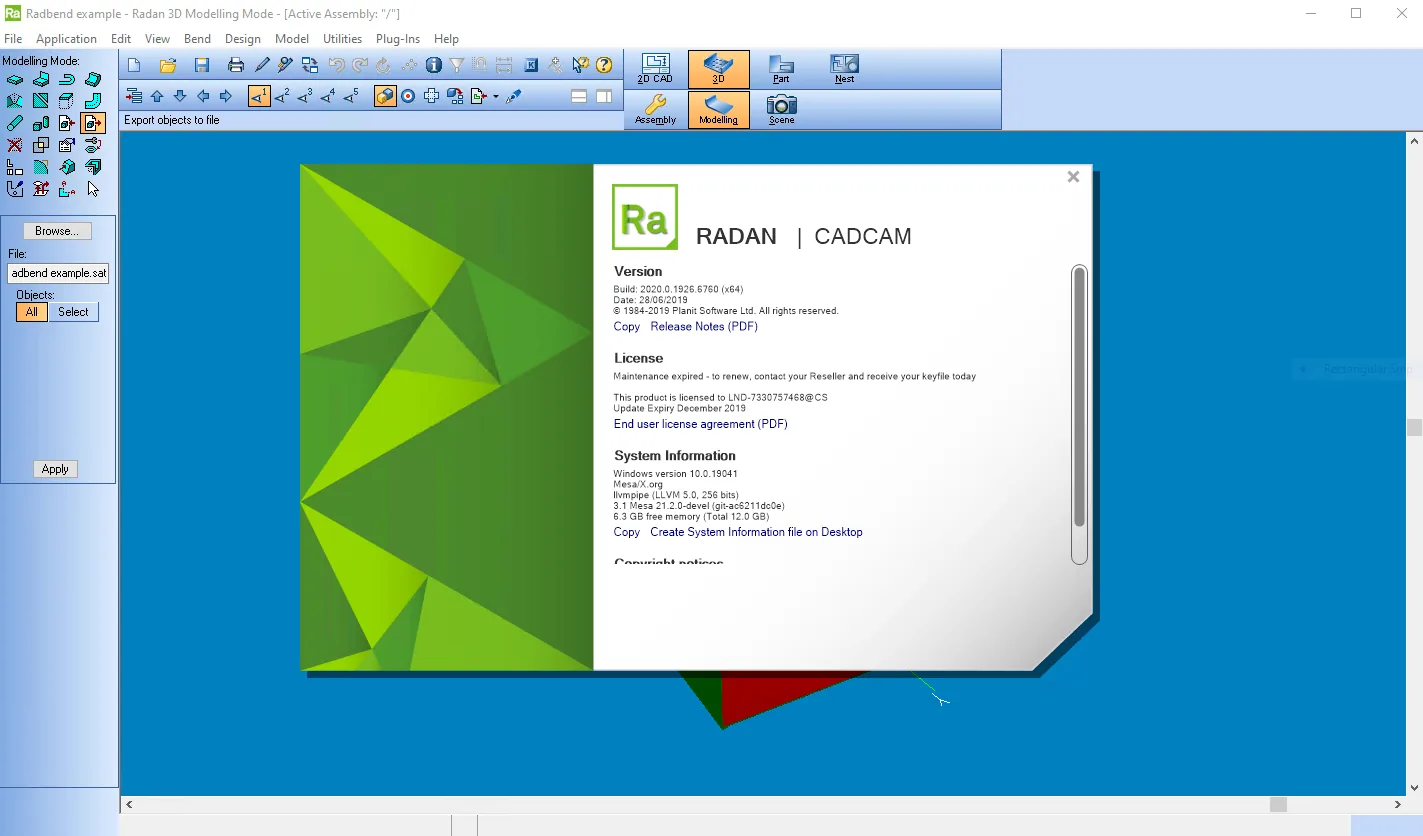Select the arrow pointer modelling tool
1423x836 pixels.
pos(93,189)
